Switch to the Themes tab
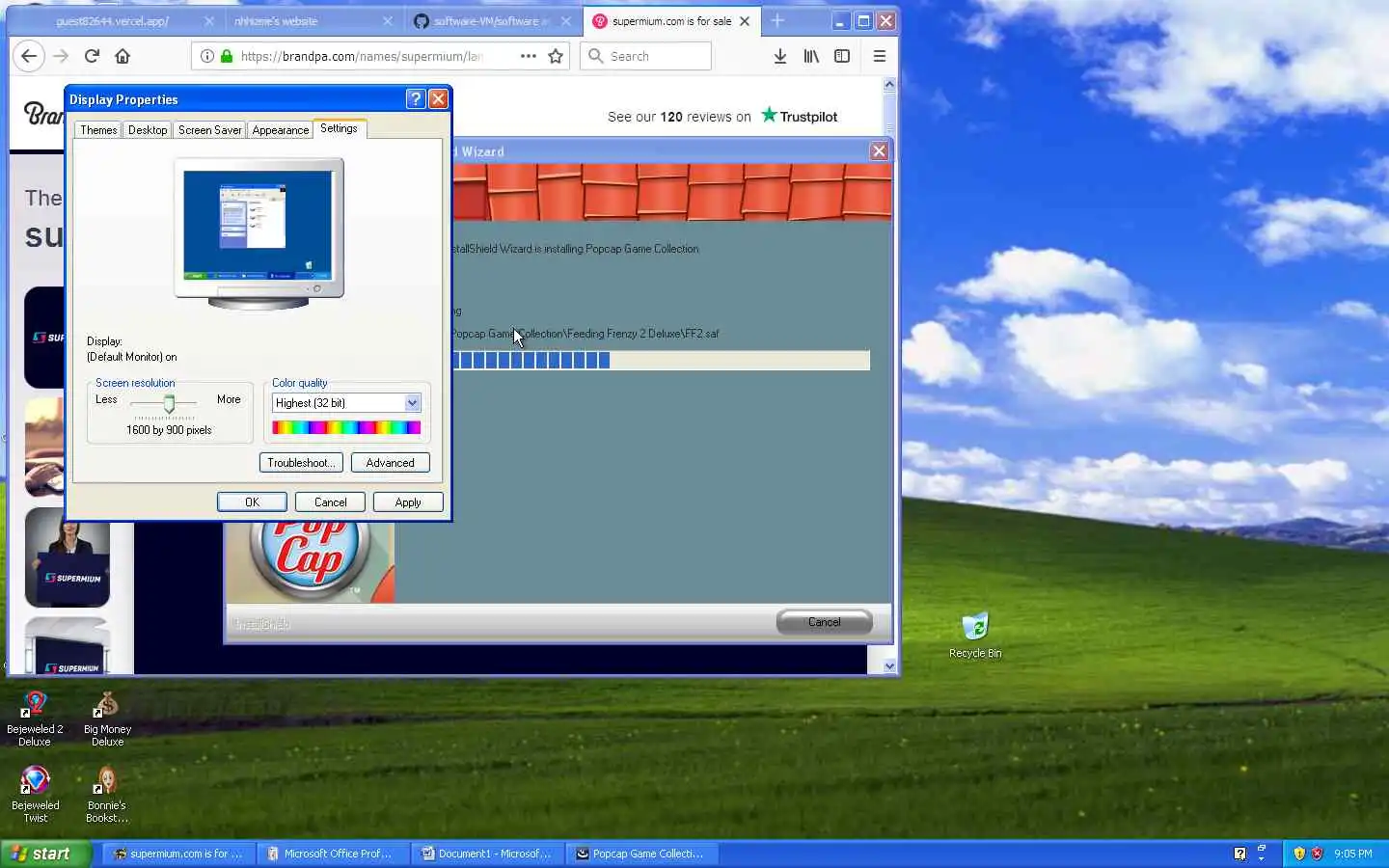Screen dimensions: 1389x868 (x=98, y=130)
